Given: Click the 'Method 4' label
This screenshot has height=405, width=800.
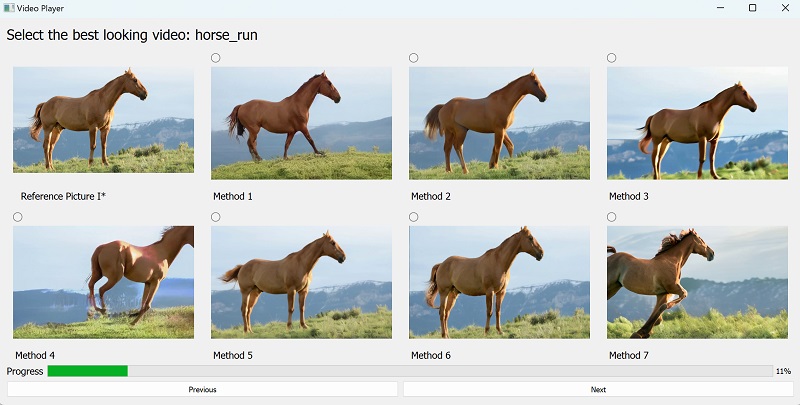Looking at the screenshot, I should point(35,356).
